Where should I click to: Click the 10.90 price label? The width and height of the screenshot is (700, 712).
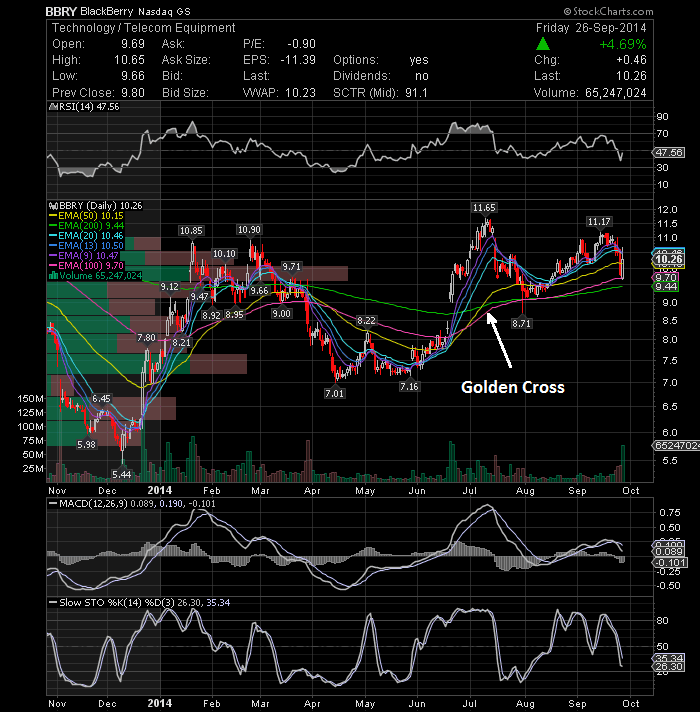[249, 230]
